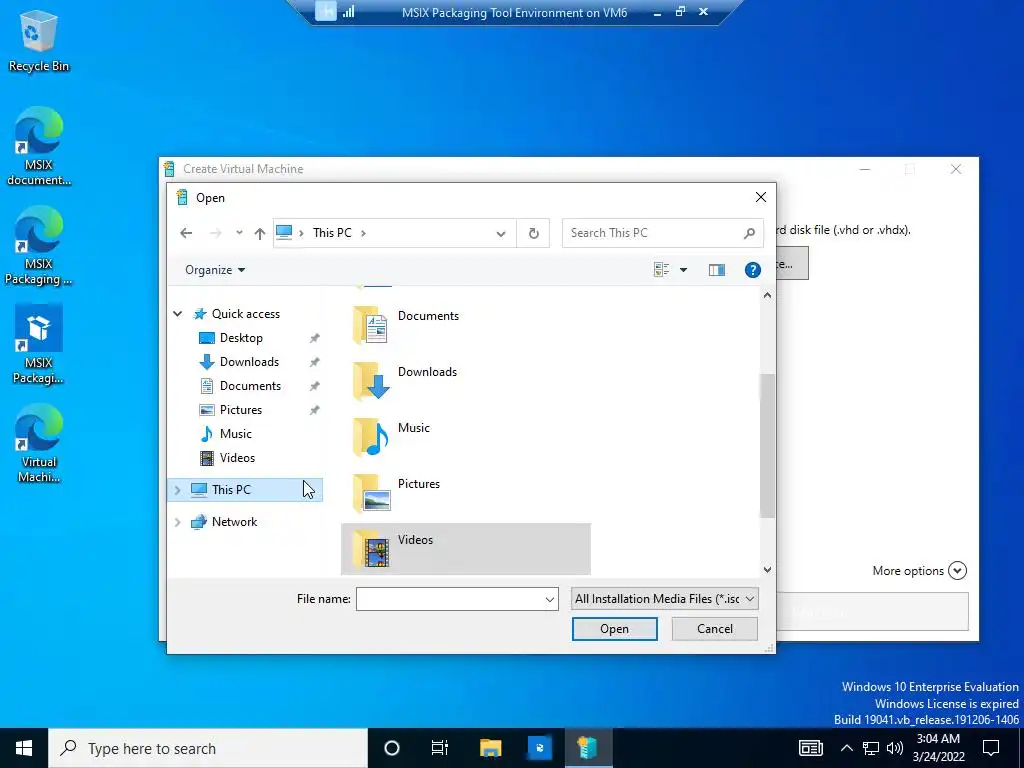Open the view options dropdown arrow
This screenshot has height=768, width=1024.
click(683, 270)
